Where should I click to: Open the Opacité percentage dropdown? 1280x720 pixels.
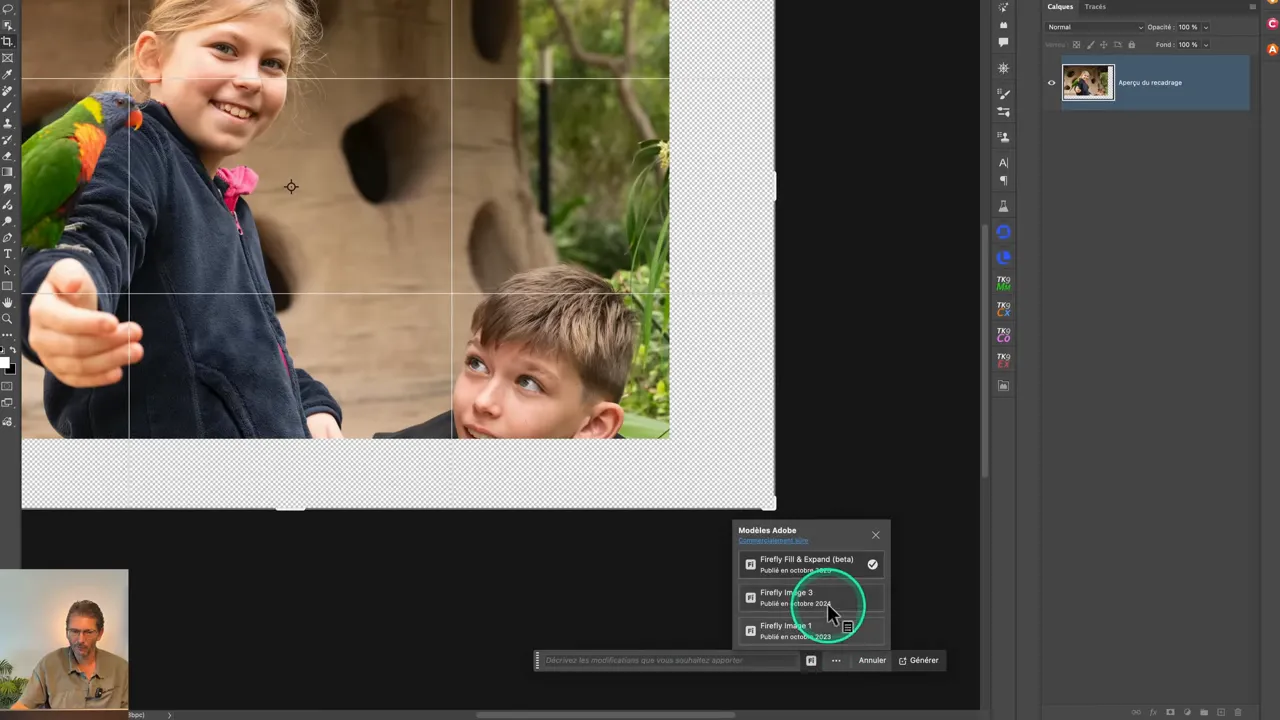[1205, 27]
